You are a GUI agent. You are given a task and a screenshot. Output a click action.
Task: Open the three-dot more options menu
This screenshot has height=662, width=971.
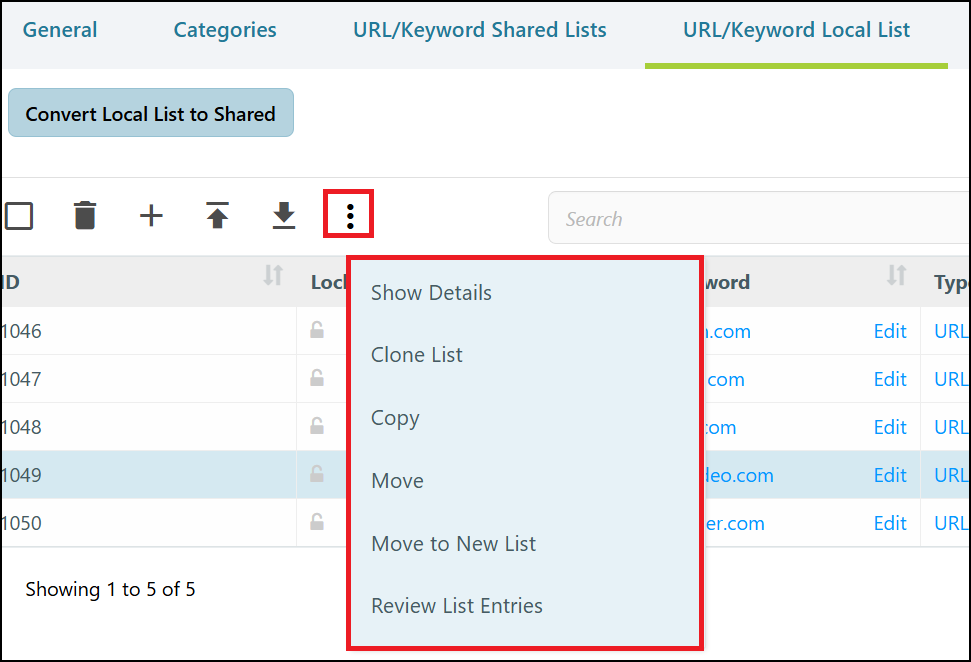349,216
